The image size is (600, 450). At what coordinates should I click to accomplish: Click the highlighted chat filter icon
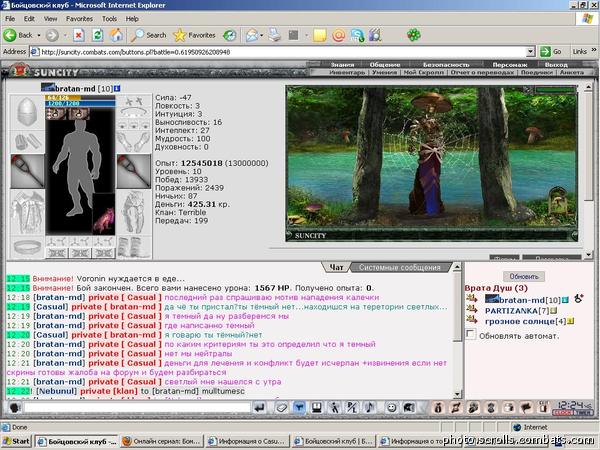(x=299, y=408)
